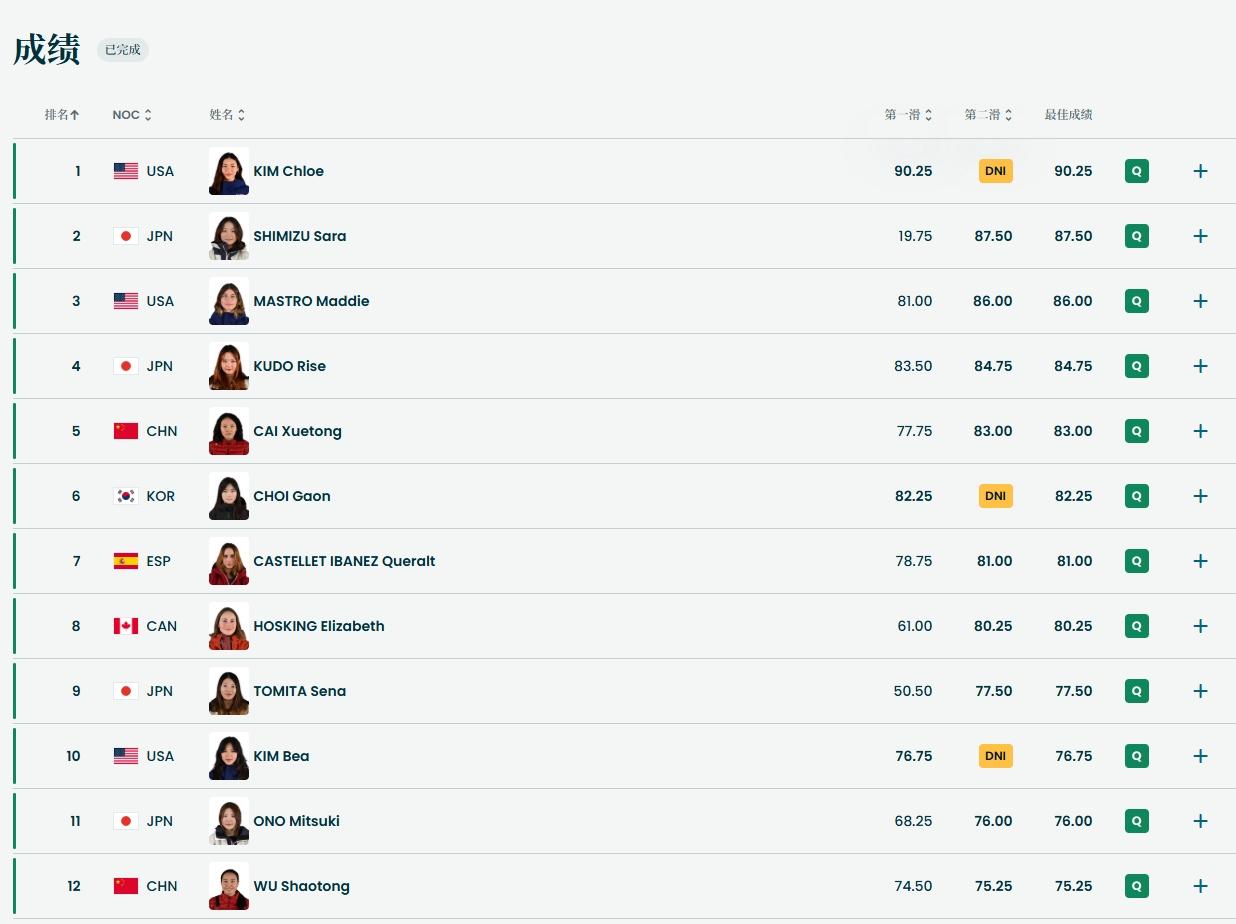Open HOSKING Elizabeth athlete name link
This screenshot has width=1236, height=924.
point(318,626)
